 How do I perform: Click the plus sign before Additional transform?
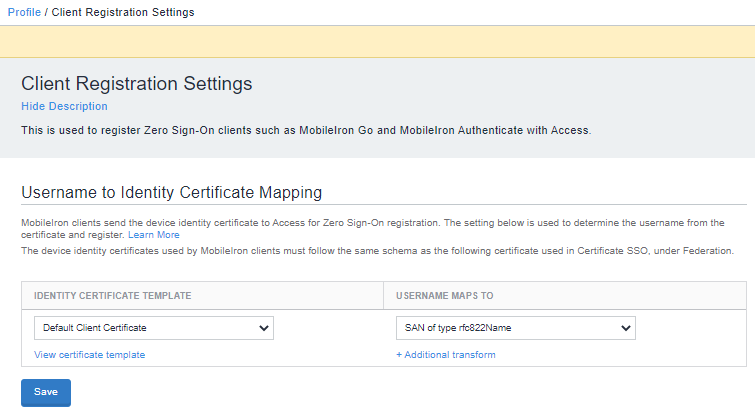click(399, 355)
